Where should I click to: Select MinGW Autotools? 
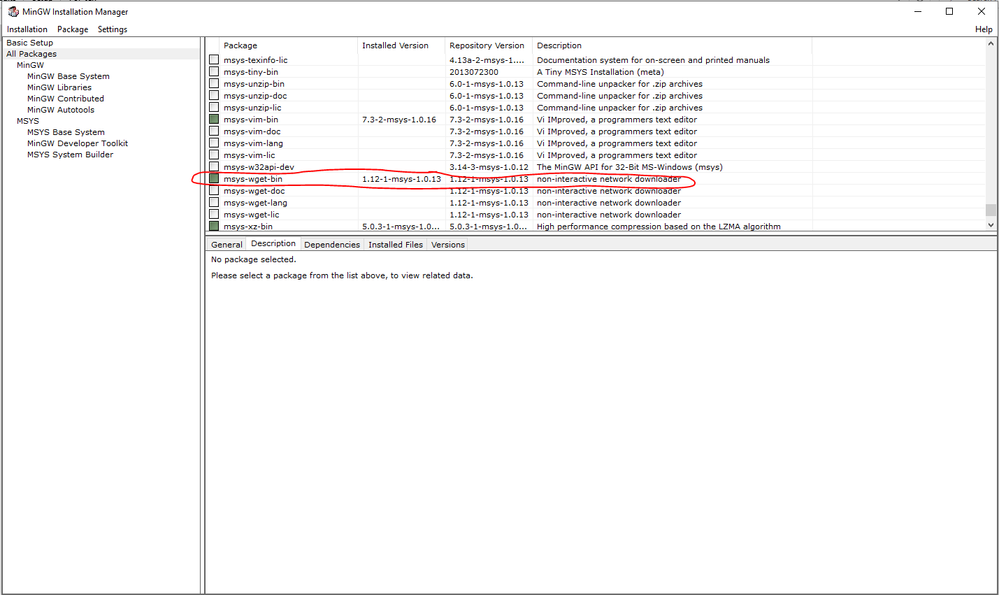[61, 110]
